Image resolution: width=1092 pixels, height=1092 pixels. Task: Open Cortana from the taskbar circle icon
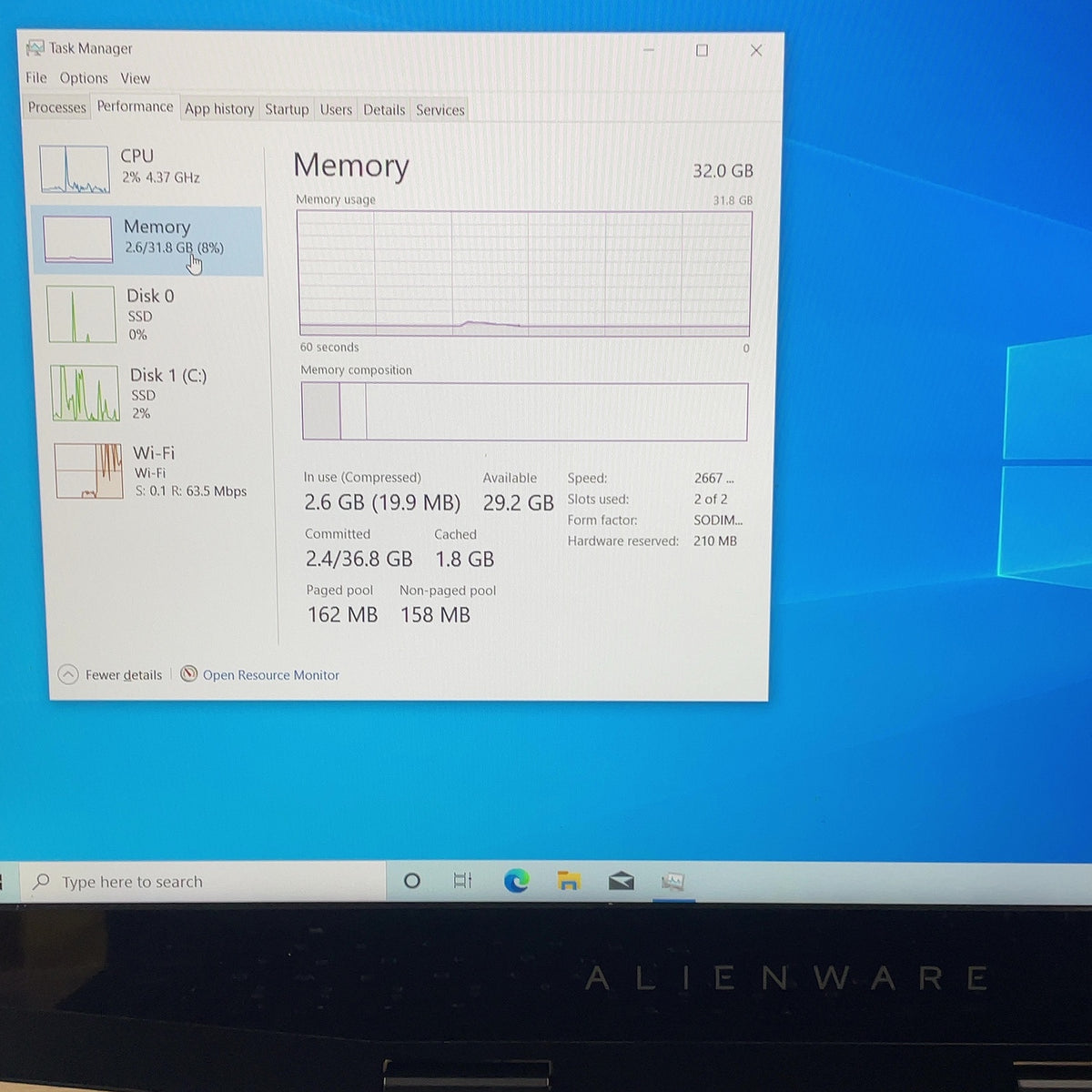pos(411,881)
